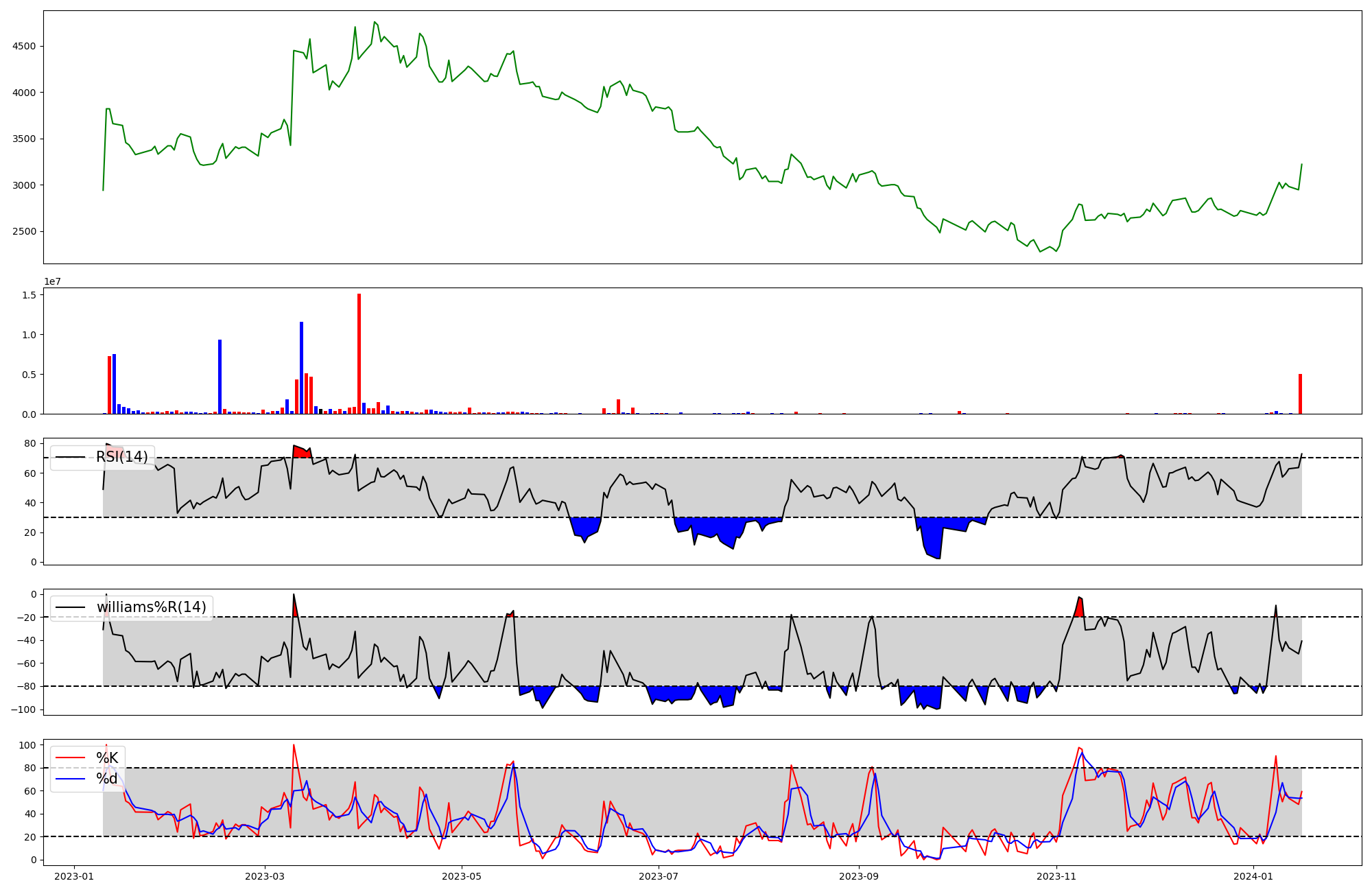Click the 2023-07 x-axis tick label
The image size is (1372, 892).
(659, 876)
